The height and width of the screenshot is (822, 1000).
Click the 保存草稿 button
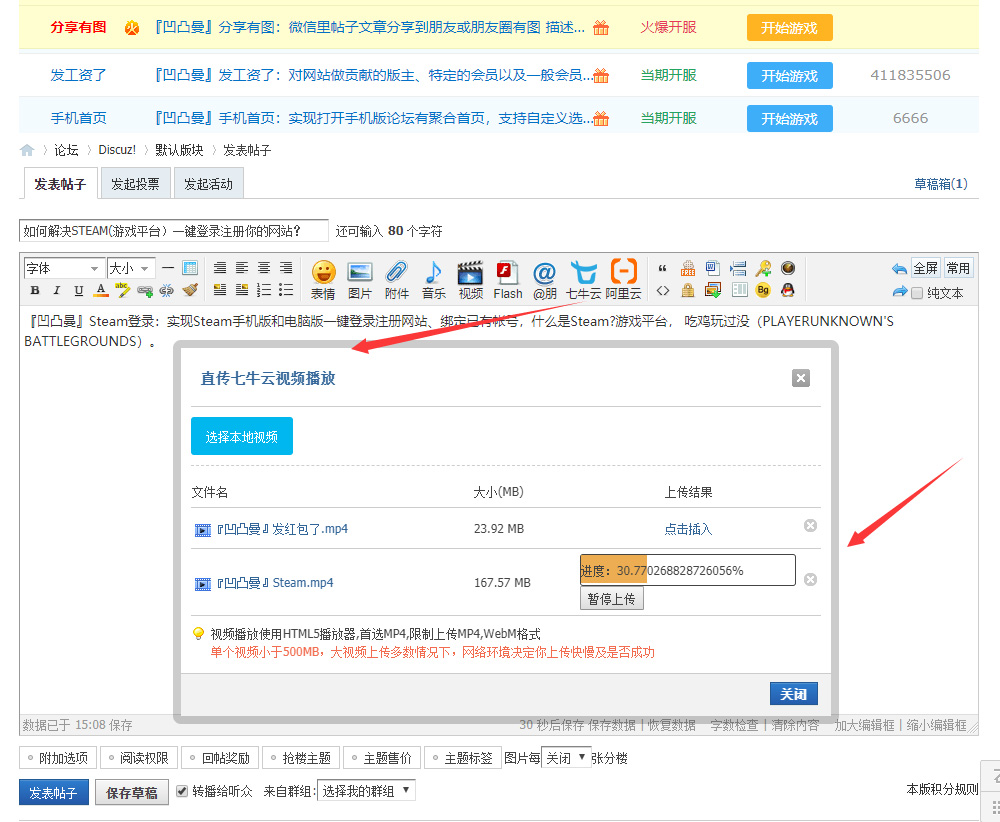tap(132, 793)
